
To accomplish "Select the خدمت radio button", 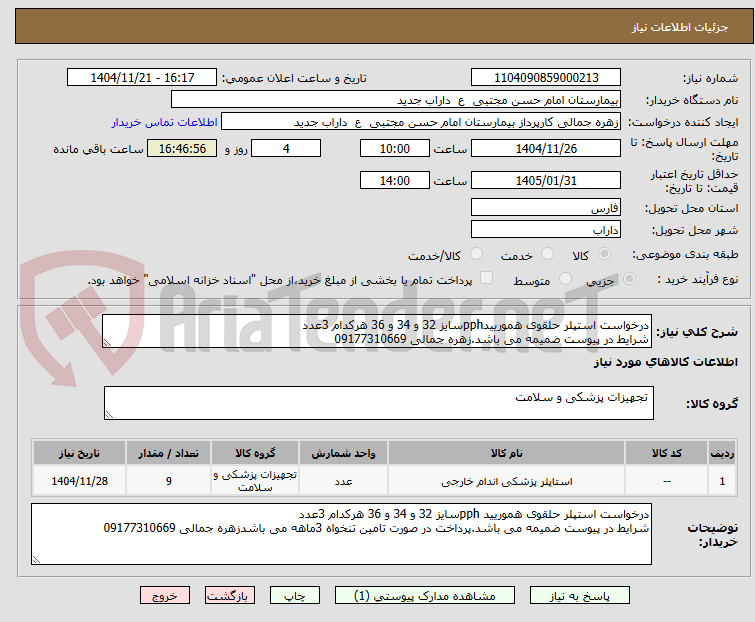I will tap(547, 254).
